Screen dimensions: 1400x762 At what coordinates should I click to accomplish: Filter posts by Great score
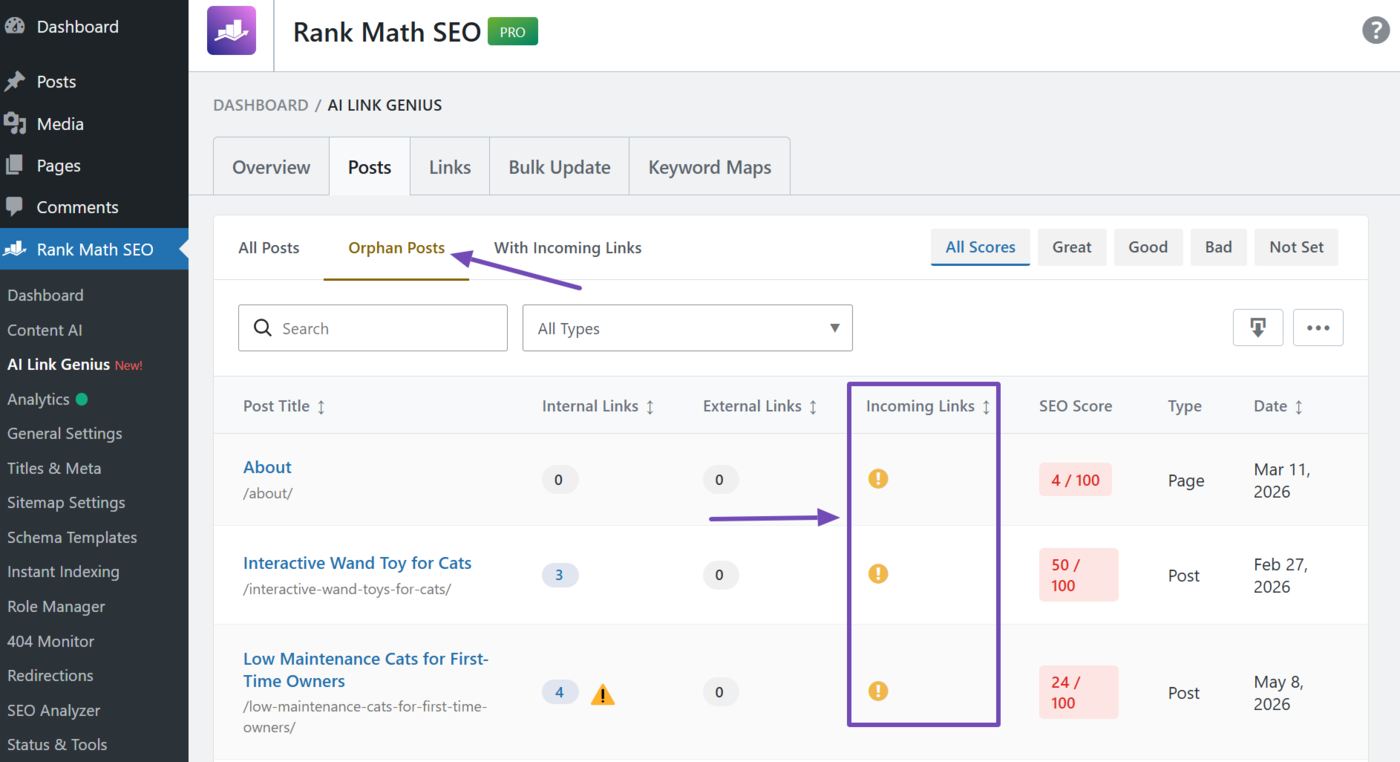point(1072,247)
